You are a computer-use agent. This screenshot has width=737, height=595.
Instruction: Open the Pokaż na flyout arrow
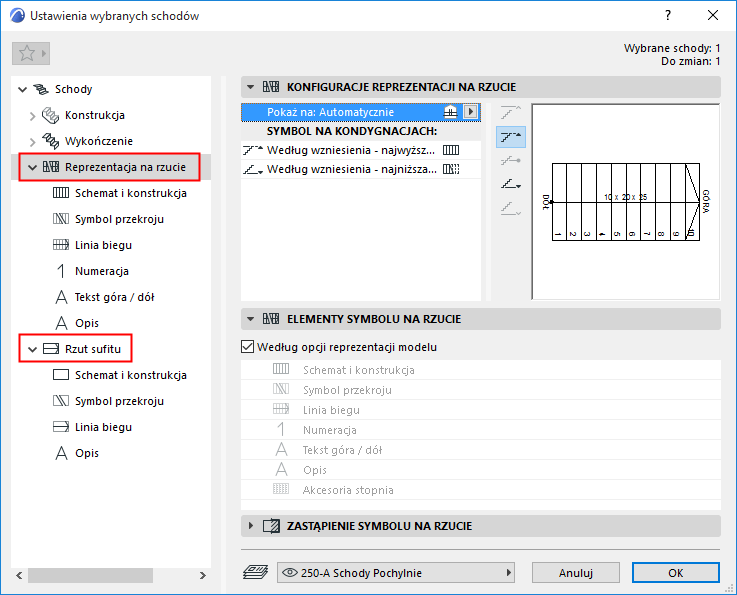470,112
